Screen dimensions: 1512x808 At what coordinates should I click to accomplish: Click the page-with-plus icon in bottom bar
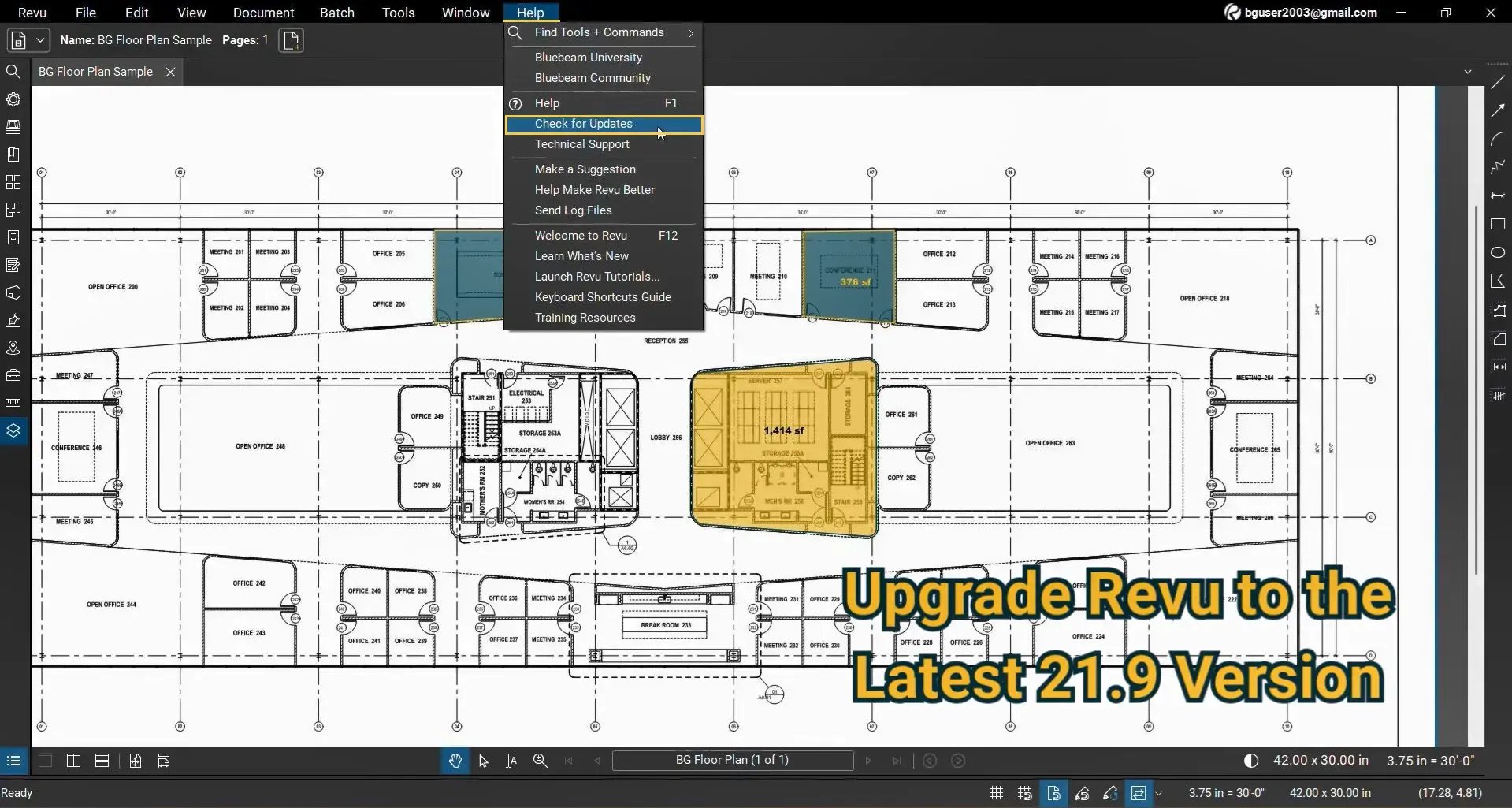(x=136, y=761)
